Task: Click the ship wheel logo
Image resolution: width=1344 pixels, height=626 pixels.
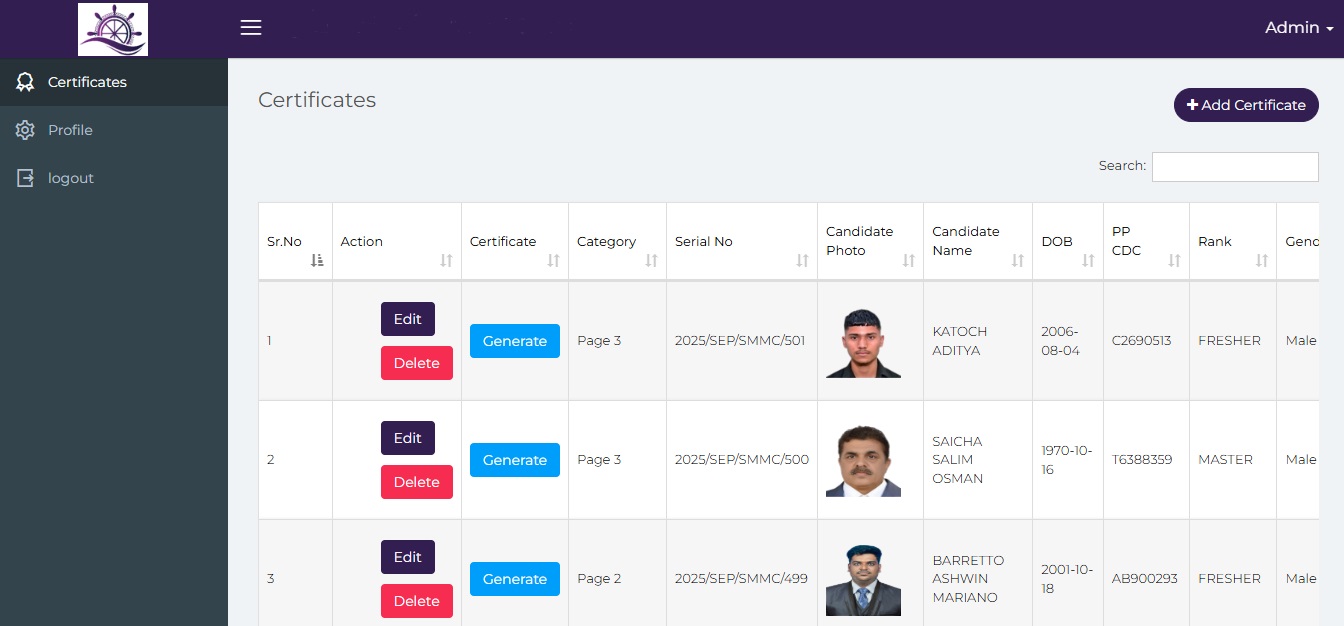Action: coord(113,29)
